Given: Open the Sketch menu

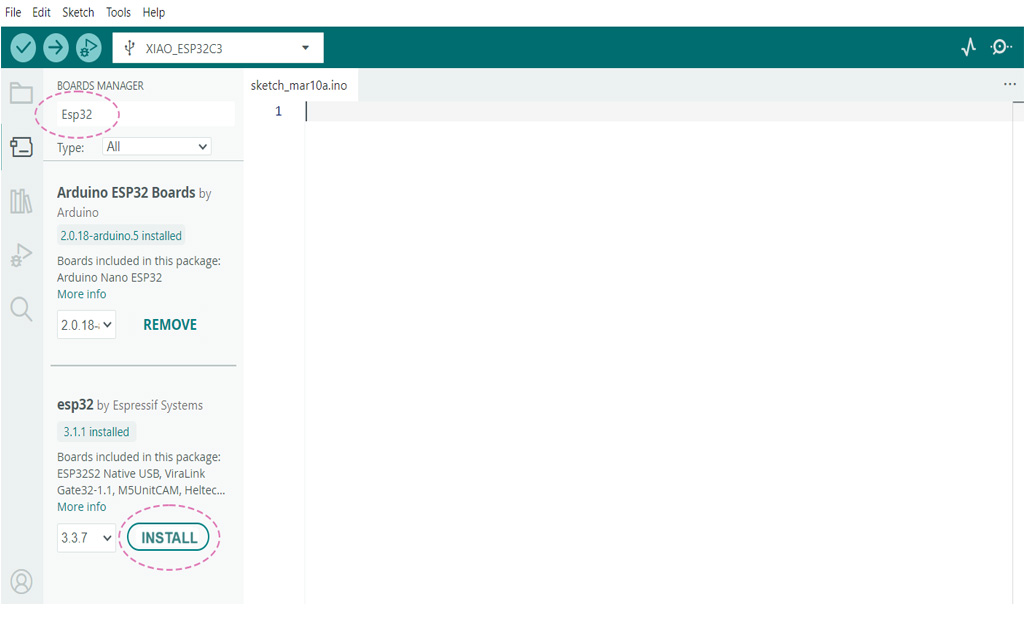Looking at the screenshot, I should pos(78,12).
